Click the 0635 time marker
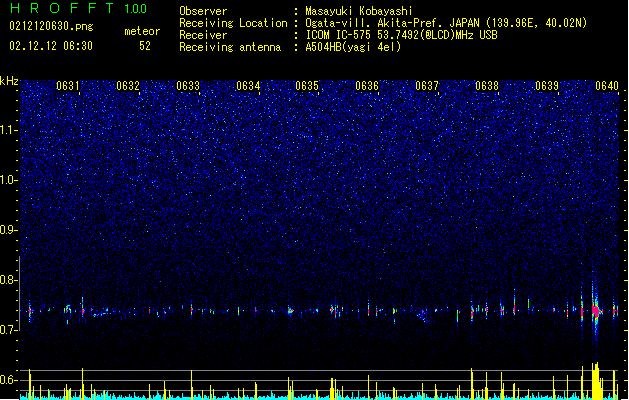The width and height of the screenshot is (629, 400). [307, 86]
